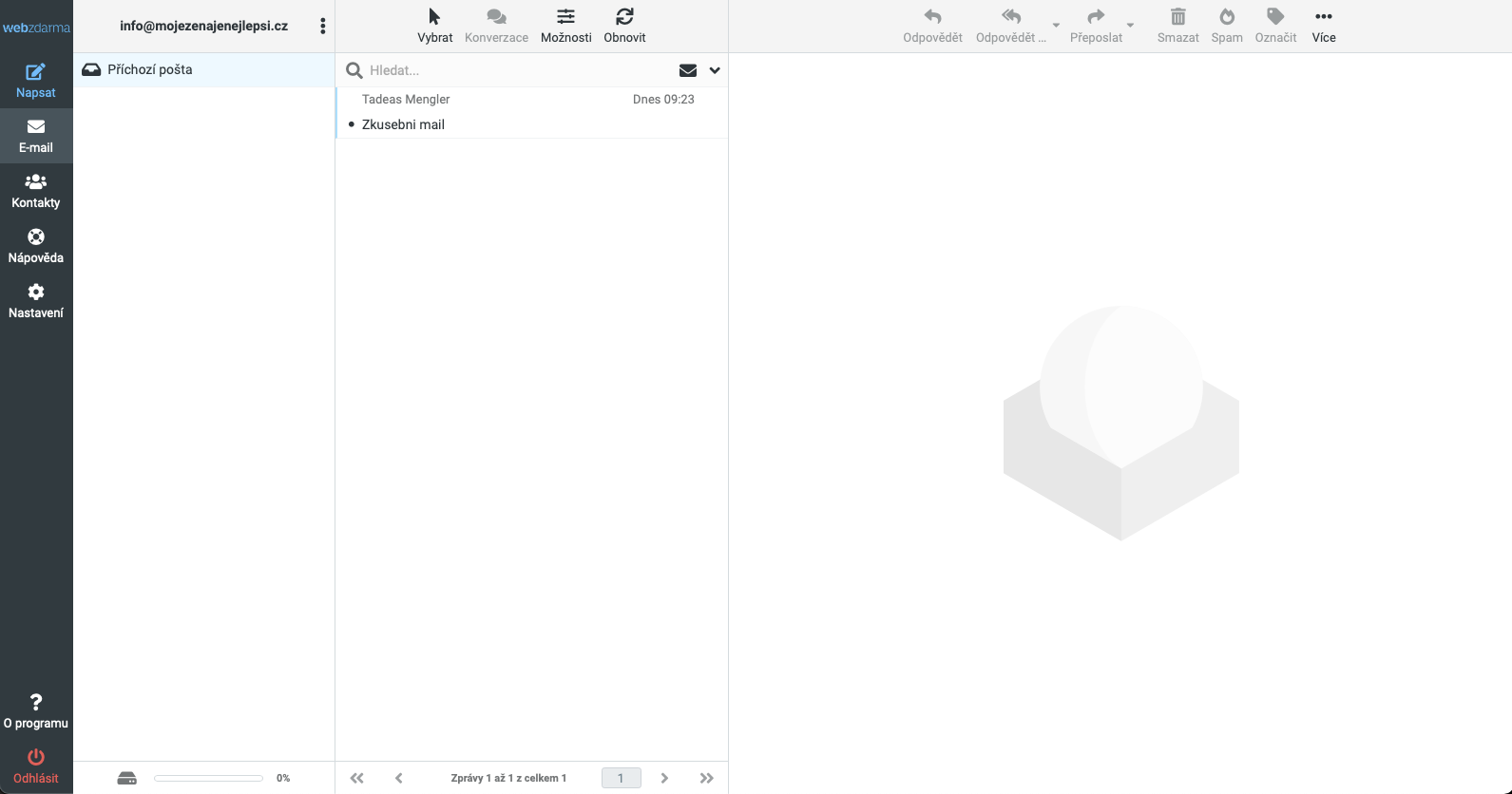Compose a new message with Napsat
This screenshot has width=1512, height=794.
pyautogui.click(x=36, y=81)
